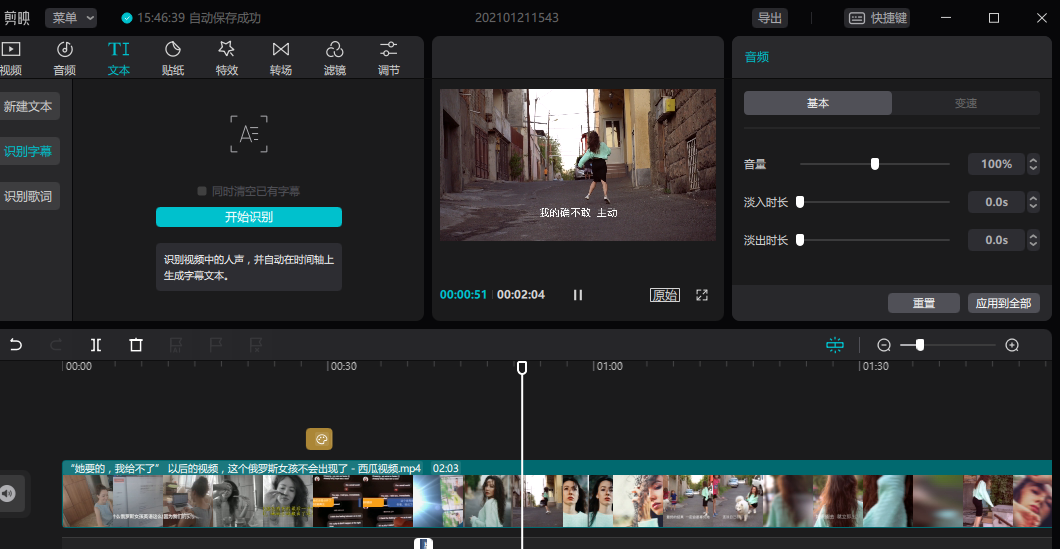
Task: Mute the video track speaker icon
Action: click(8, 494)
